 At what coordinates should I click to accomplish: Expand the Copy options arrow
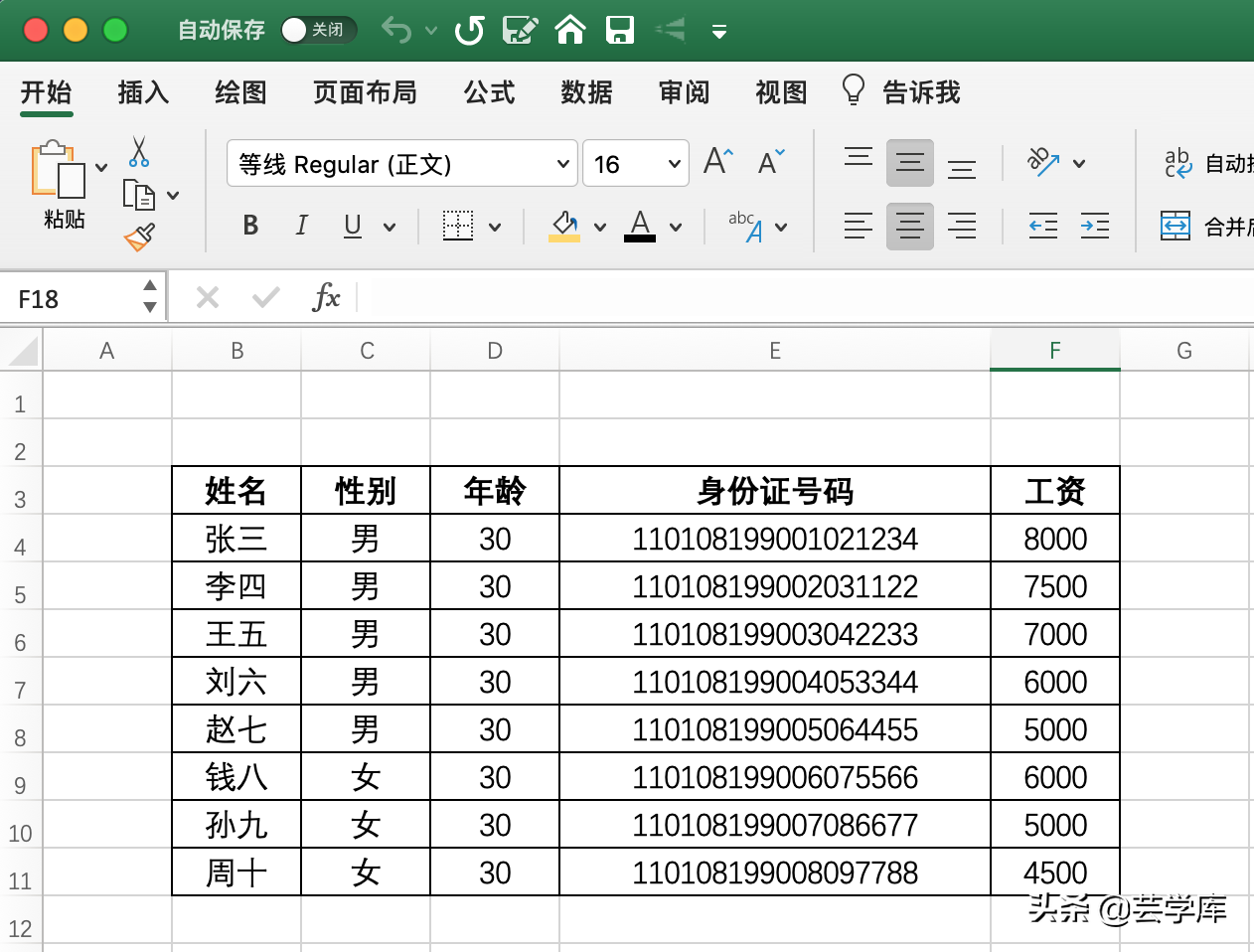pos(173,196)
